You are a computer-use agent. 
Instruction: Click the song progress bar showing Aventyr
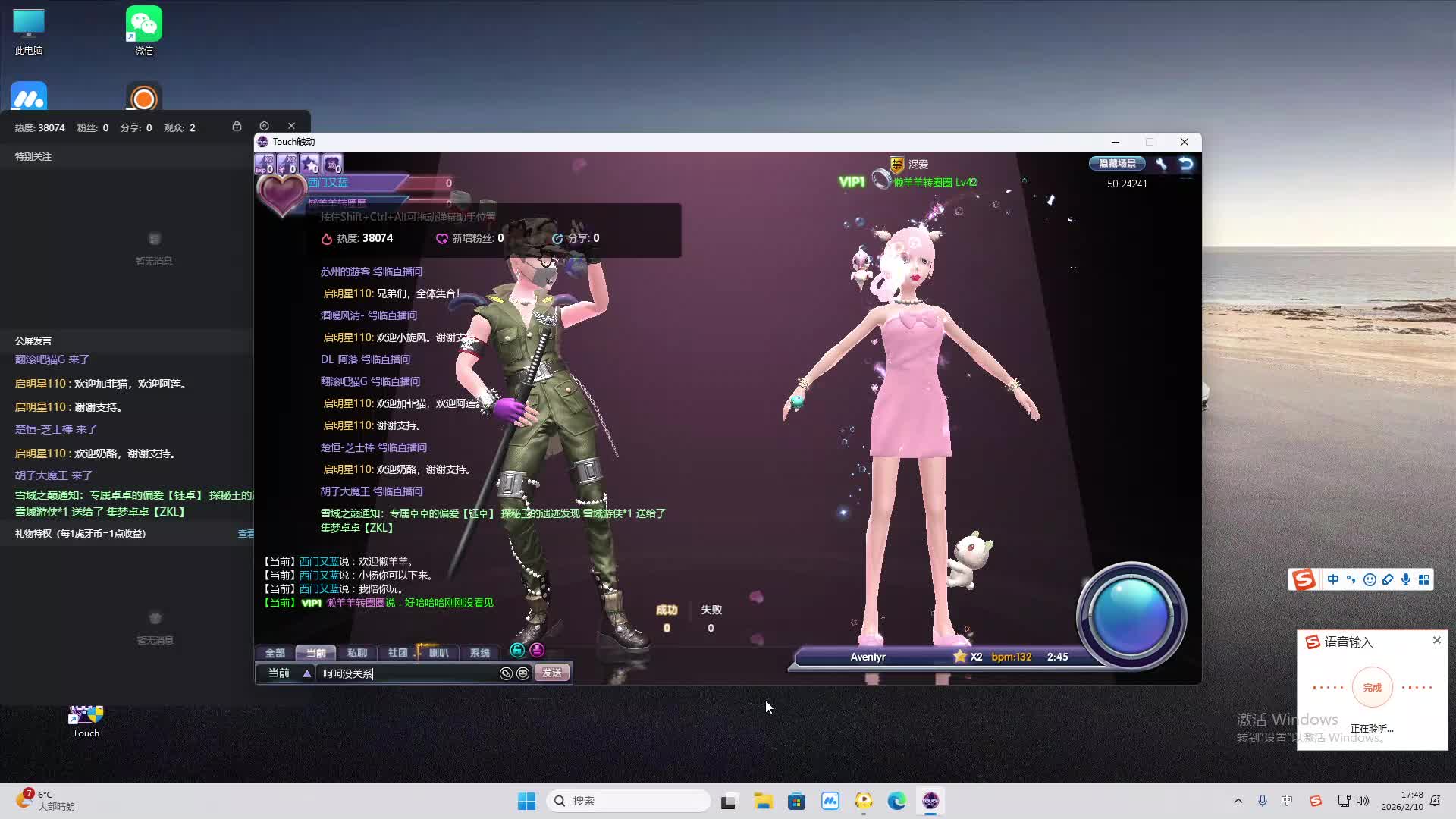click(x=940, y=657)
